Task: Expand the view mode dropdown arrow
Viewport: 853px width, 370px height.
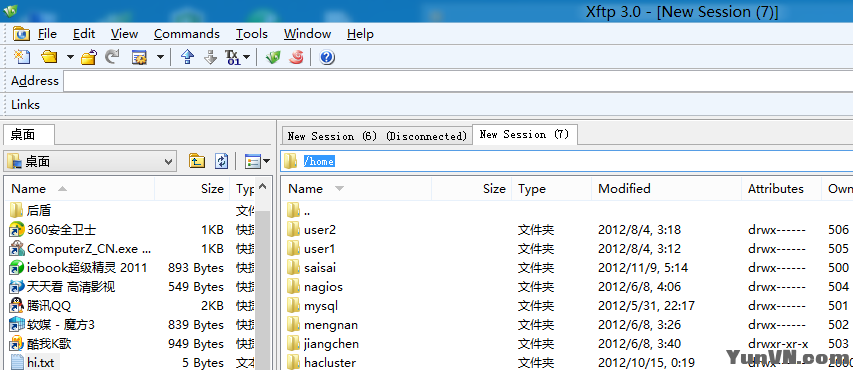Action: click(x=267, y=161)
